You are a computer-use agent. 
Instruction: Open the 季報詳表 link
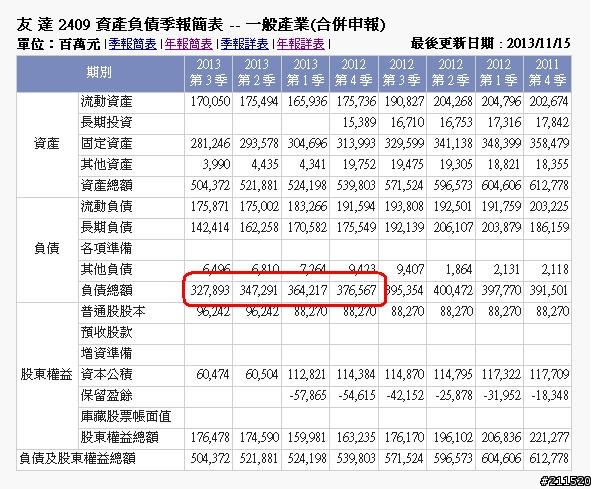[x=244, y=44]
